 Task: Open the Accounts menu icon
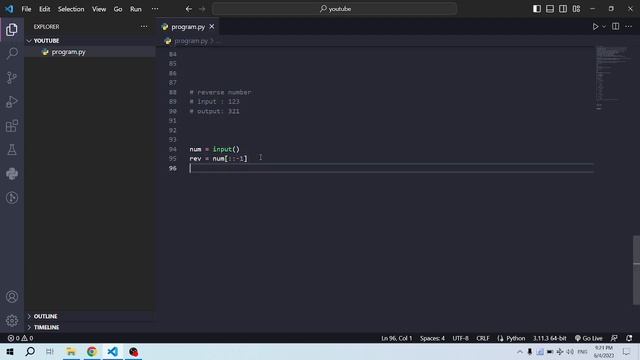coord(12,297)
